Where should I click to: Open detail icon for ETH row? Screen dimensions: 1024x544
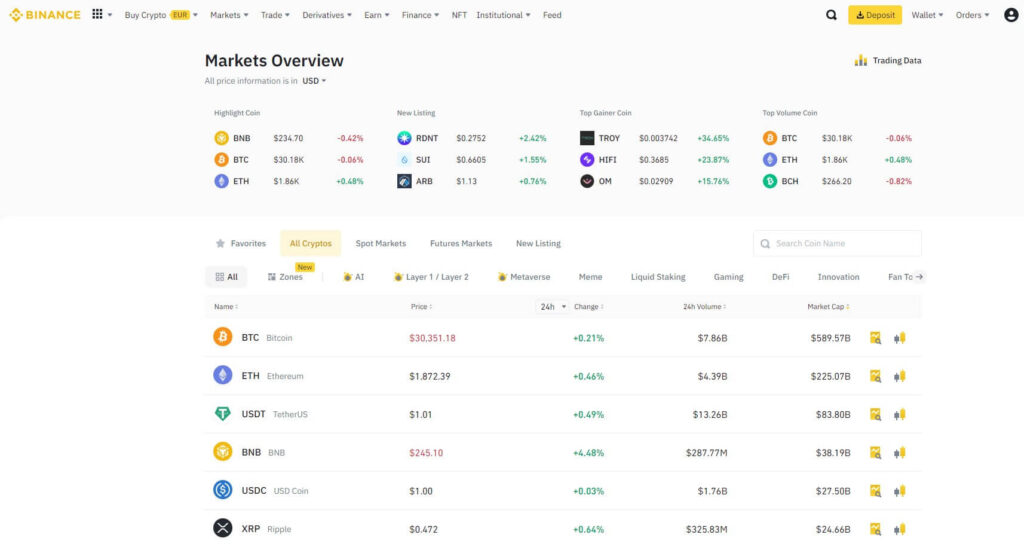pyautogui.click(x=875, y=376)
